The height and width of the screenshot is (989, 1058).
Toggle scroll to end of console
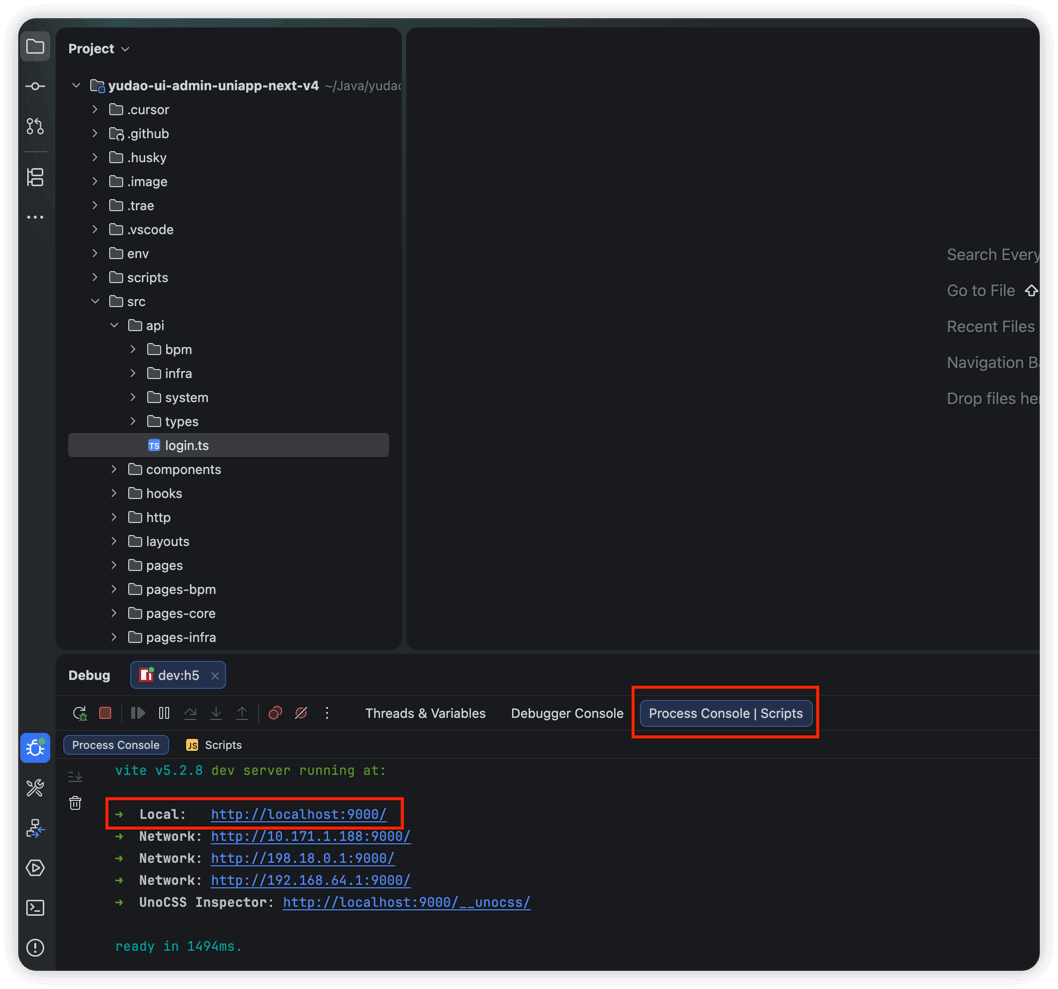tap(75, 777)
